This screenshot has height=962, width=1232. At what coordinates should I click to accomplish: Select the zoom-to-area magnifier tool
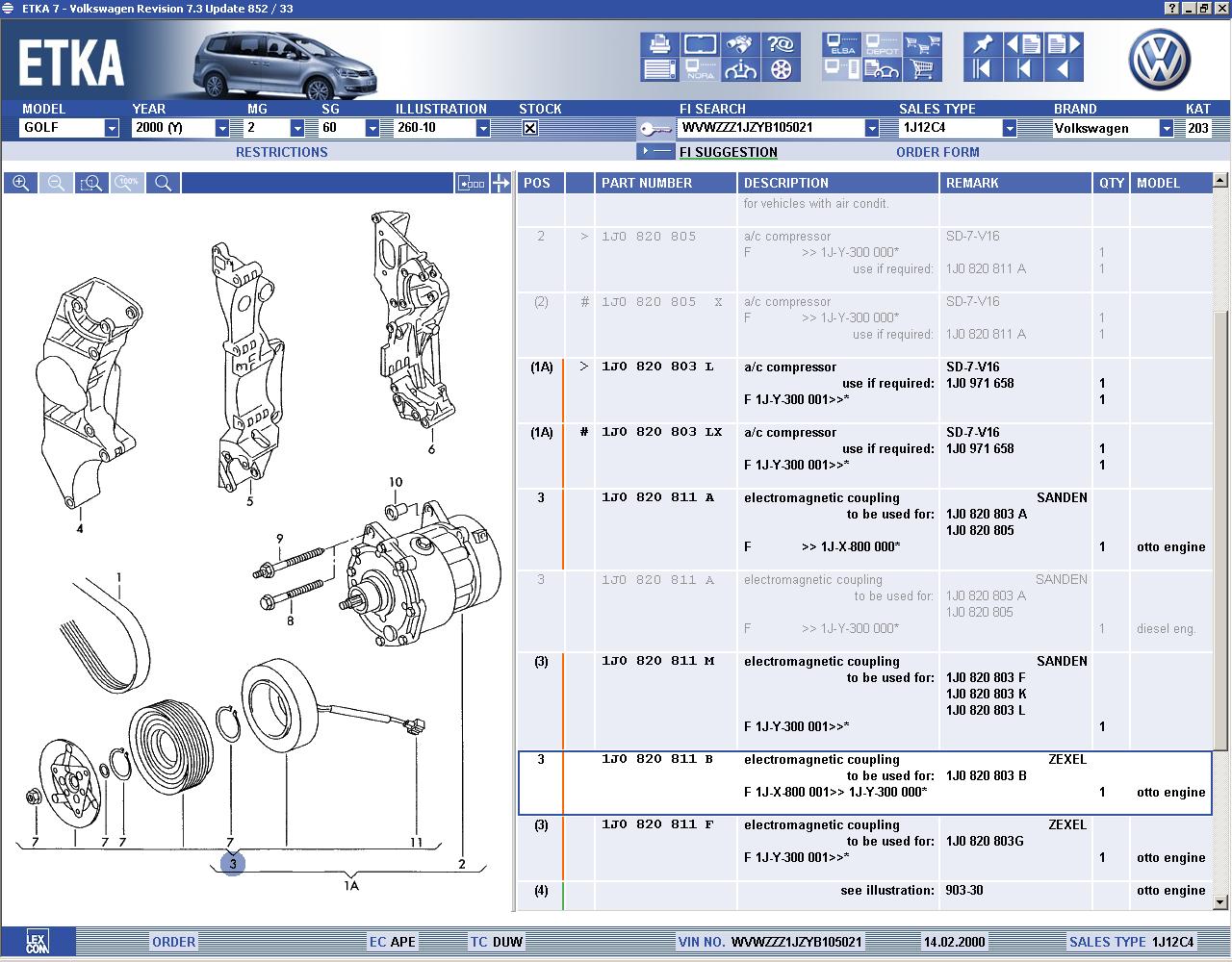pos(92,183)
